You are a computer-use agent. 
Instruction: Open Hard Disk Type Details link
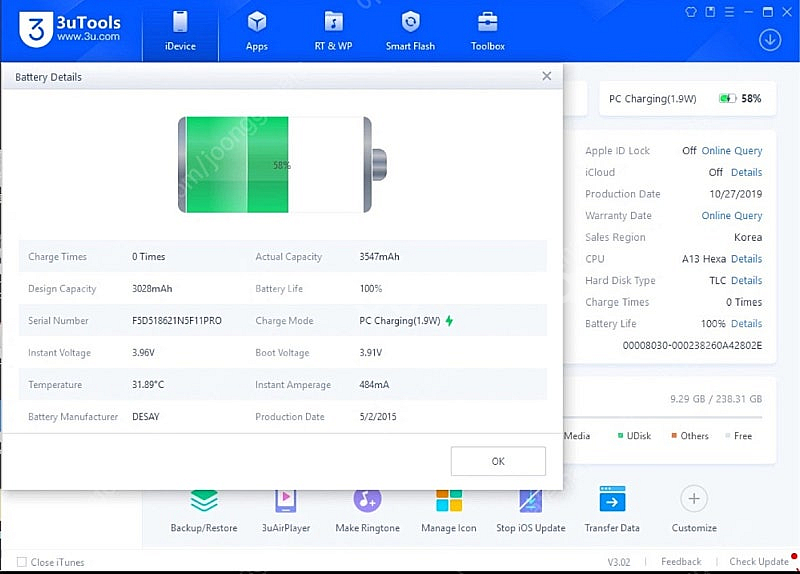(746, 281)
